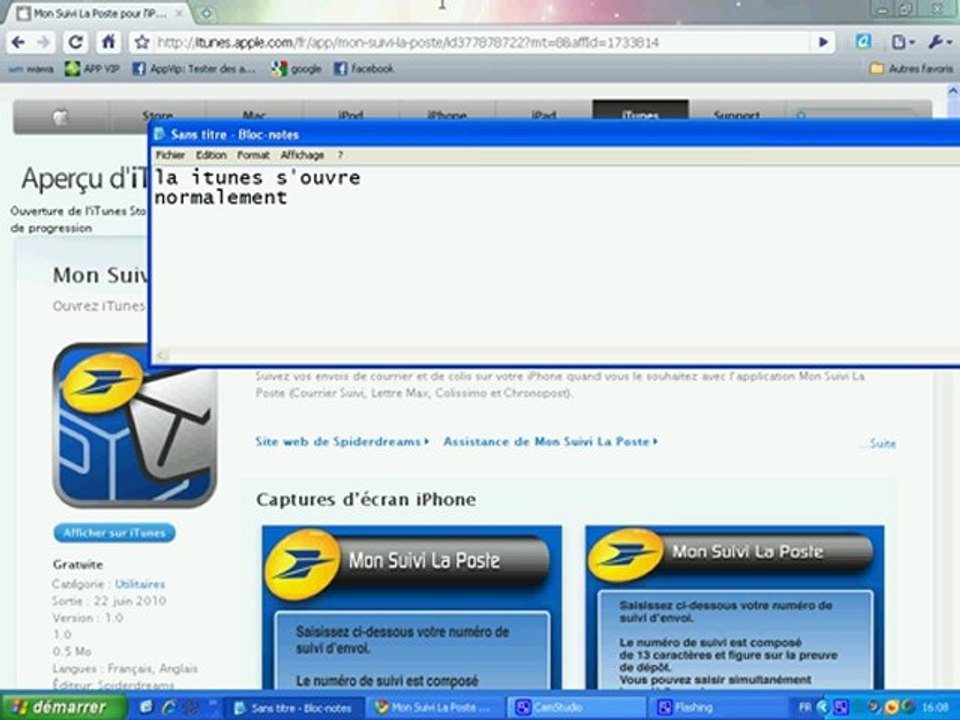The image size is (960, 720).
Task: Switch to Sans titre - Bloc-notes in taskbar
Action: [x=293, y=708]
